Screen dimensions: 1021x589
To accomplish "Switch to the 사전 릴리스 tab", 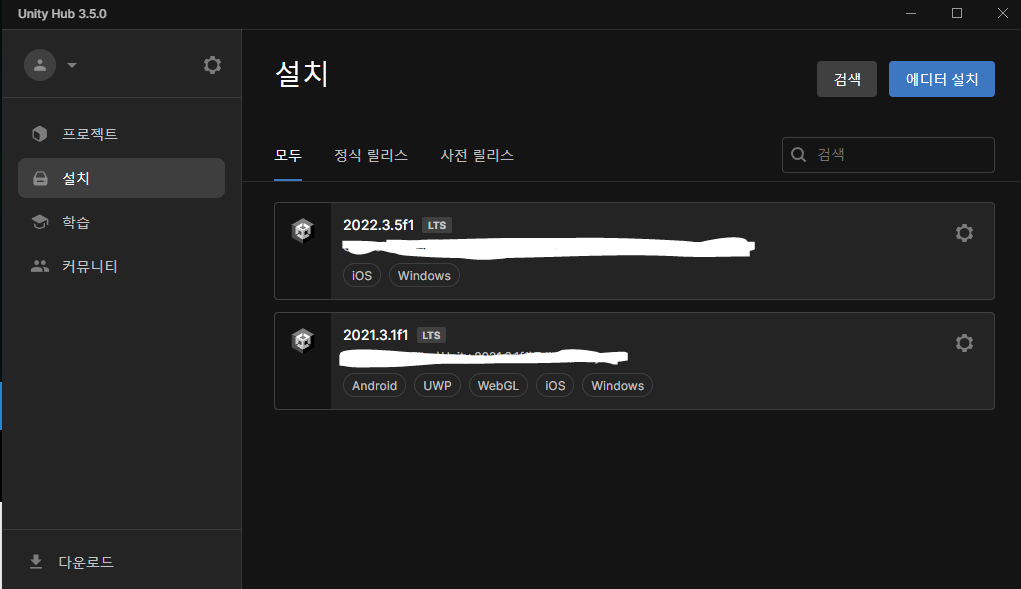I will point(477,156).
